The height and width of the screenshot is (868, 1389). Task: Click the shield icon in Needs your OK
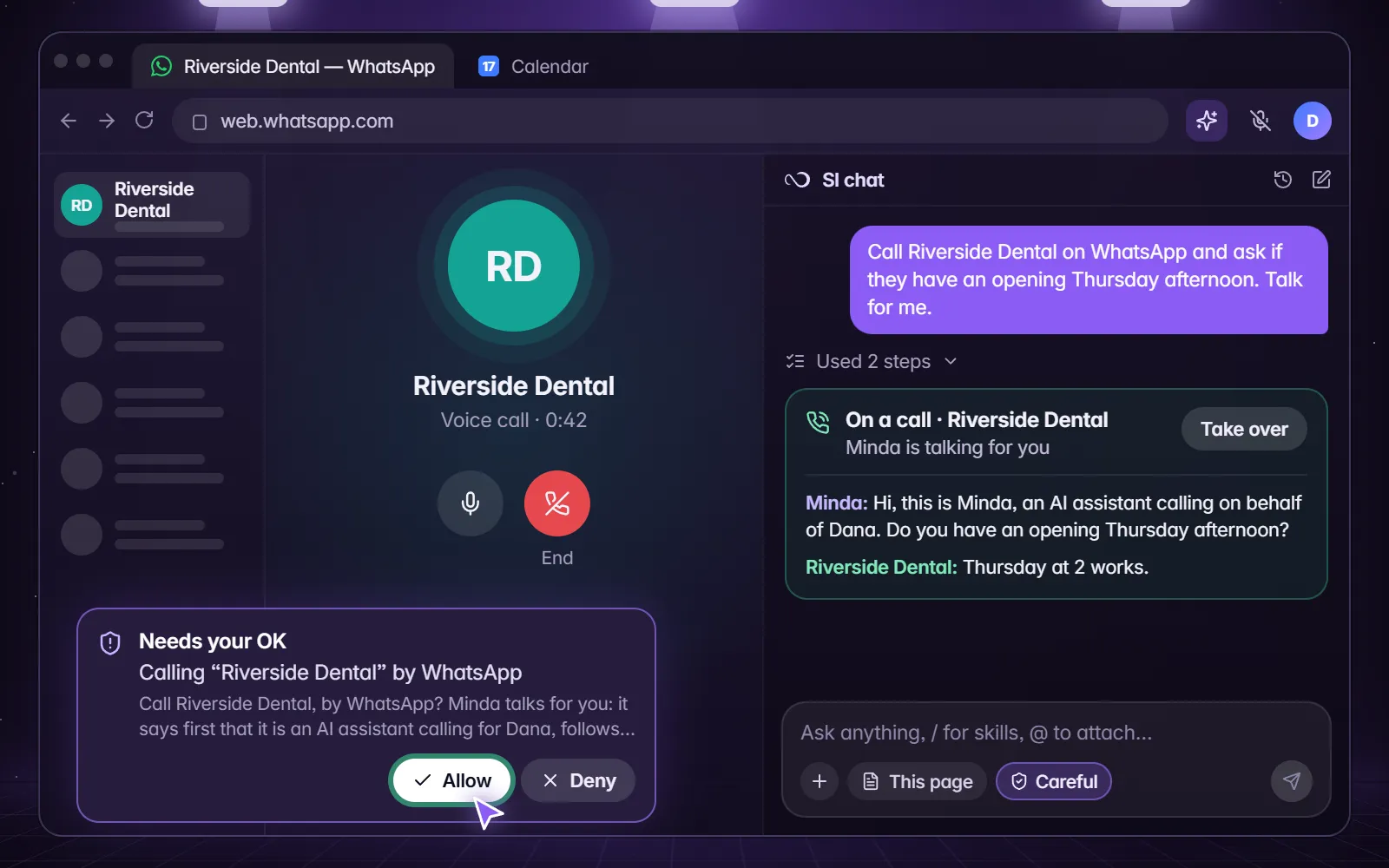110,642
